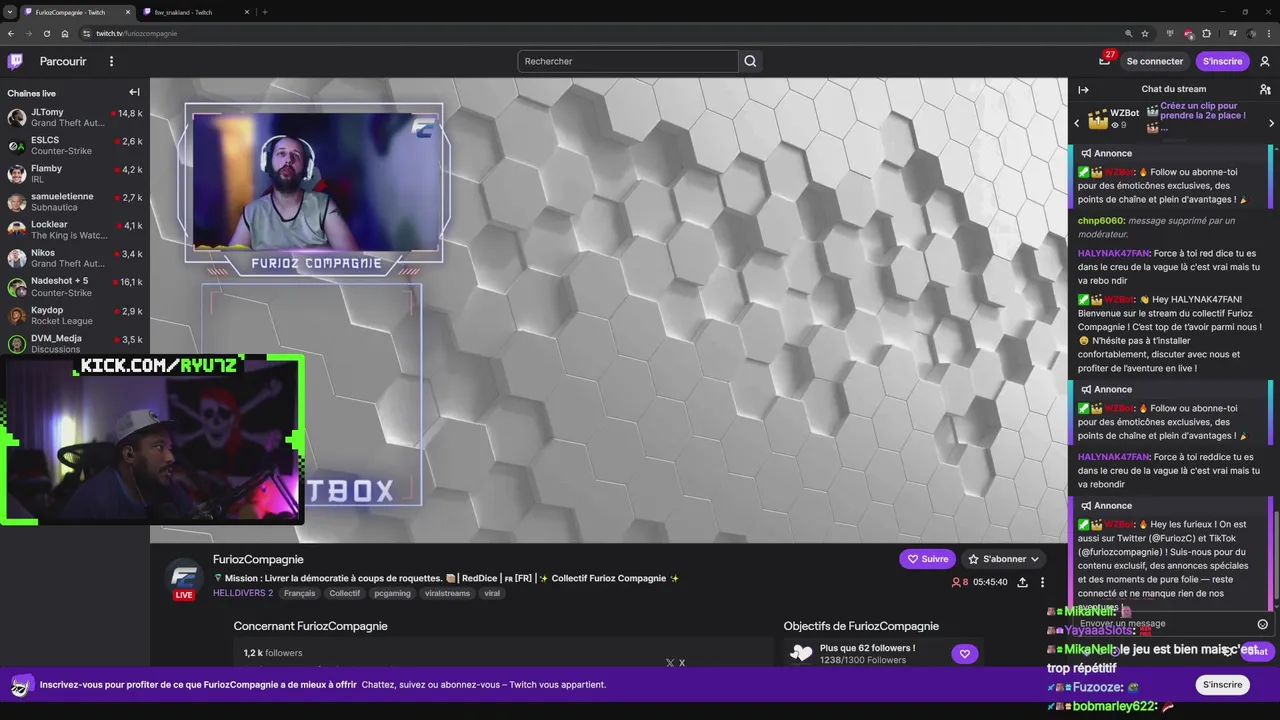Click the FuriozCompagnie channel name
The width and height of the screenshot is (1280, 720).
[x=258, y=559]
